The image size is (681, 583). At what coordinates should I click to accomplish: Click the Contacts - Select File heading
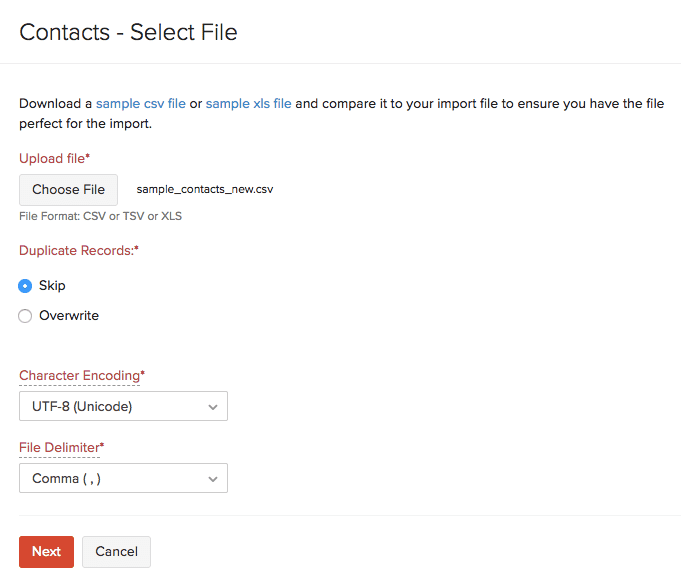(128, 31)
